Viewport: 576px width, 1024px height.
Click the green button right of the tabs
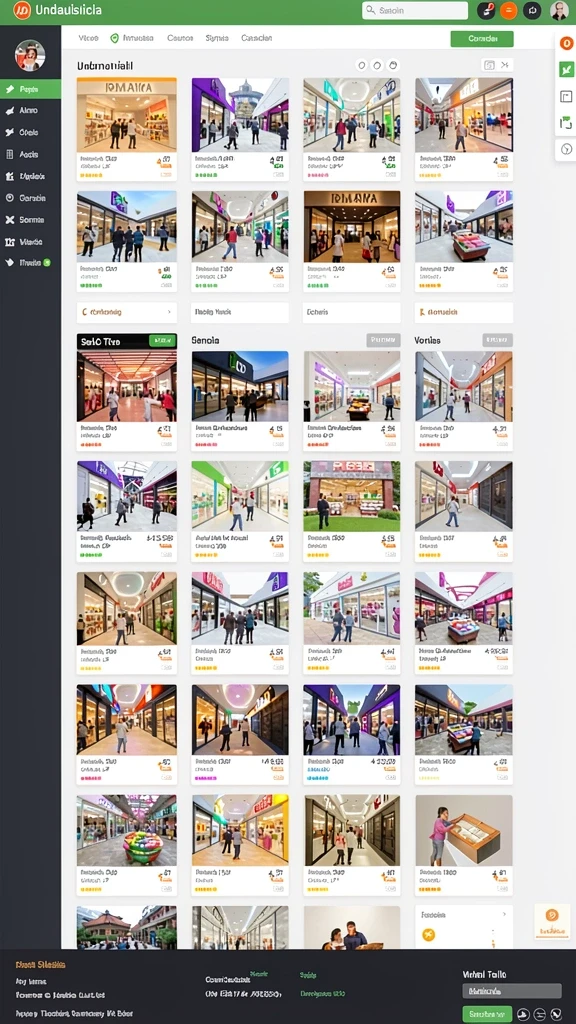[x=482, y=39]
